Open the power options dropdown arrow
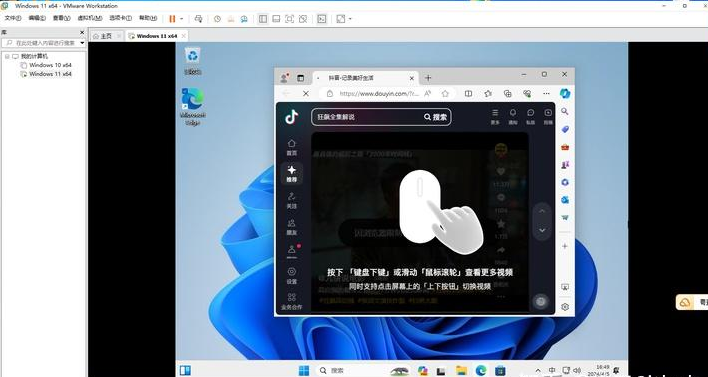Screen dimensions: 708x377 point(182,19)
